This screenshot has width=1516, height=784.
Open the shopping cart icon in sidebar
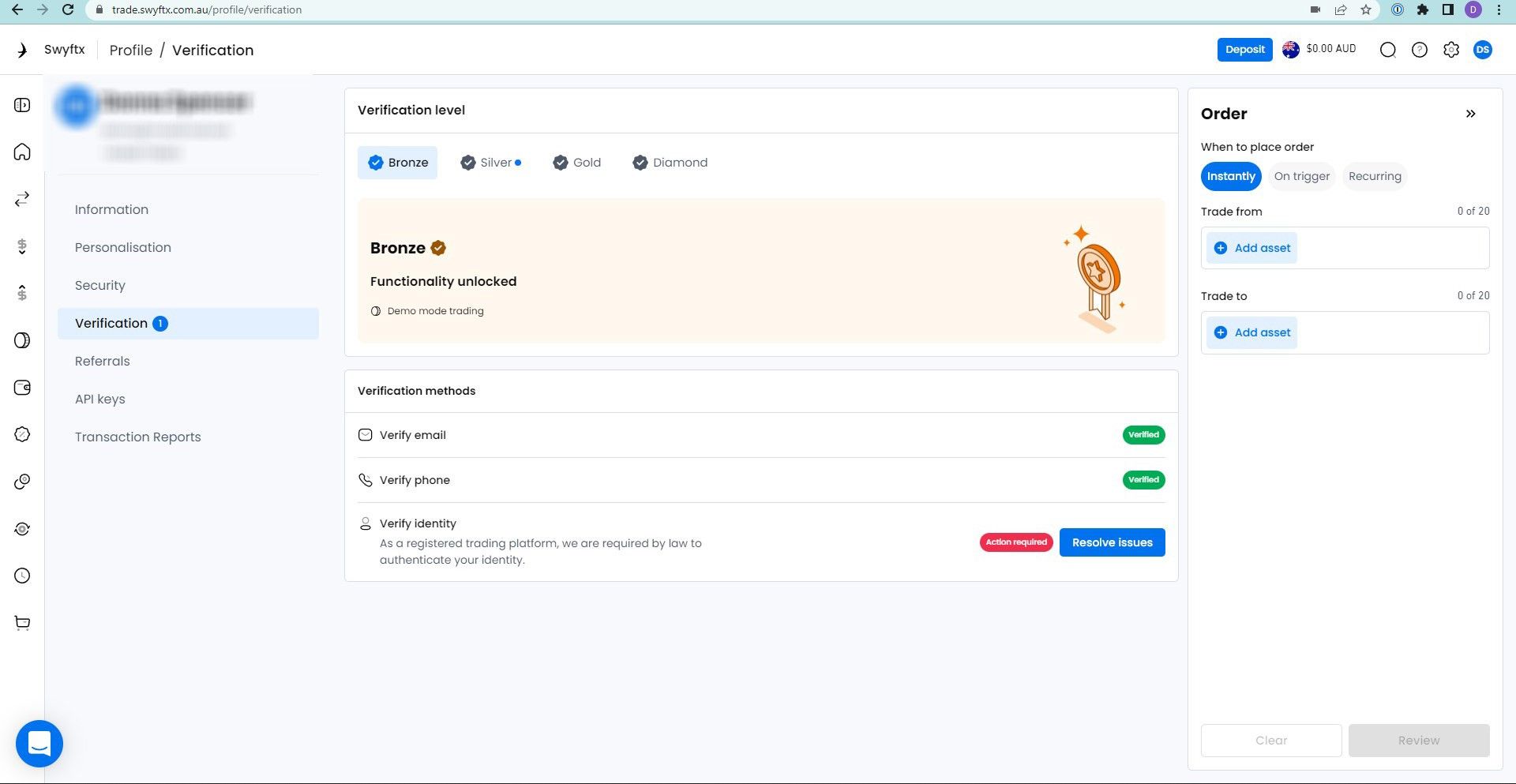pyautogui.click(x=22, y=623)
